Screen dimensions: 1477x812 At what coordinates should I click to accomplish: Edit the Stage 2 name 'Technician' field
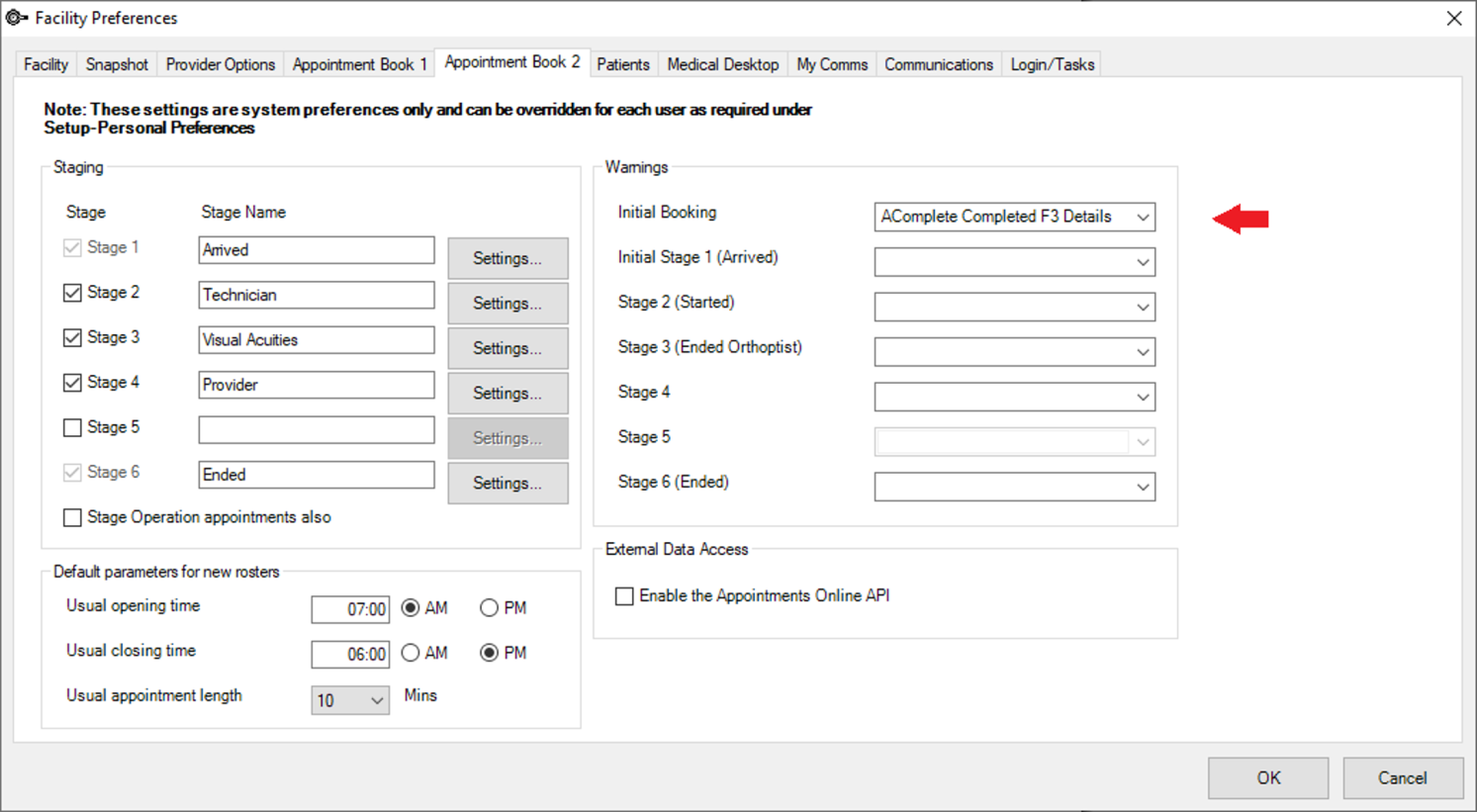tap(317, 295)
